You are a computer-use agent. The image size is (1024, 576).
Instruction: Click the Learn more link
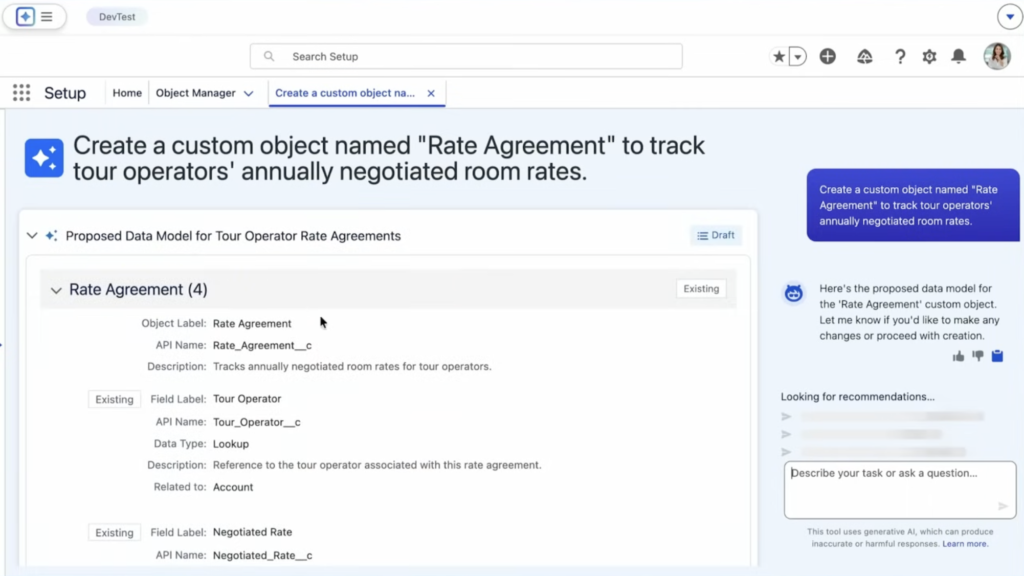click(x=965, y=544)
